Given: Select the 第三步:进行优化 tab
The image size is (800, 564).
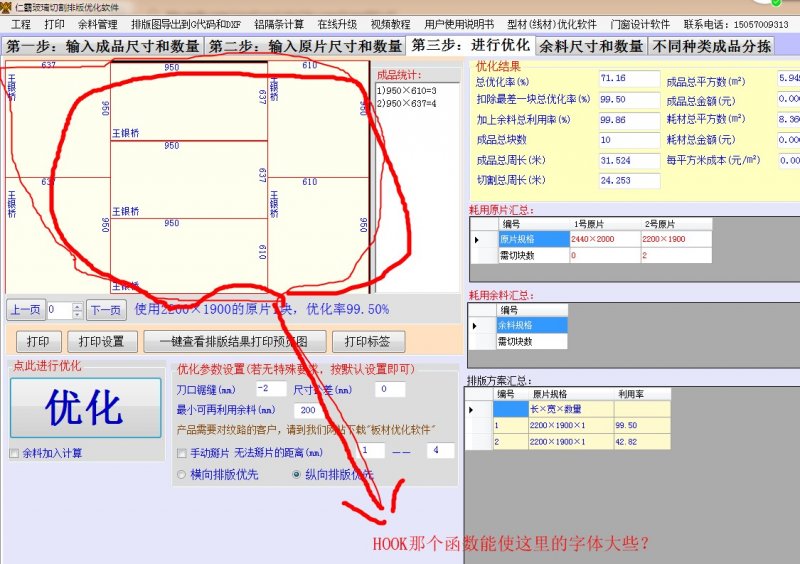Looking at the screenshot, I should pyautogui.click(x=470, y=45).
